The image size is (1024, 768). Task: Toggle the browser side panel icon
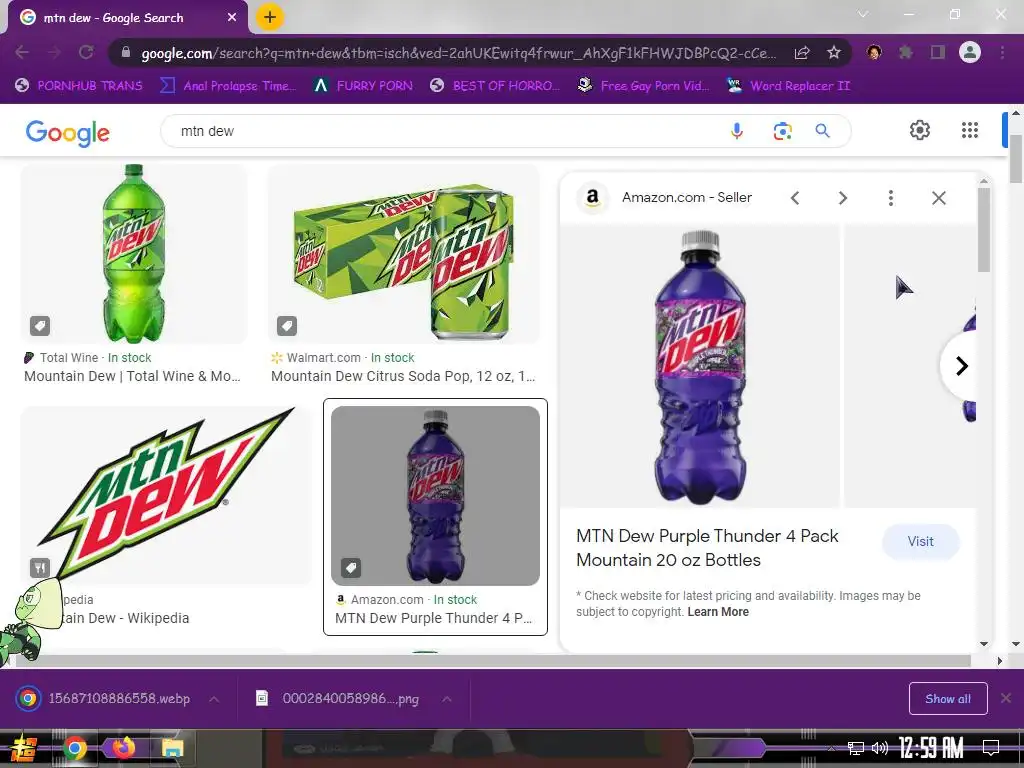(938, 52)
